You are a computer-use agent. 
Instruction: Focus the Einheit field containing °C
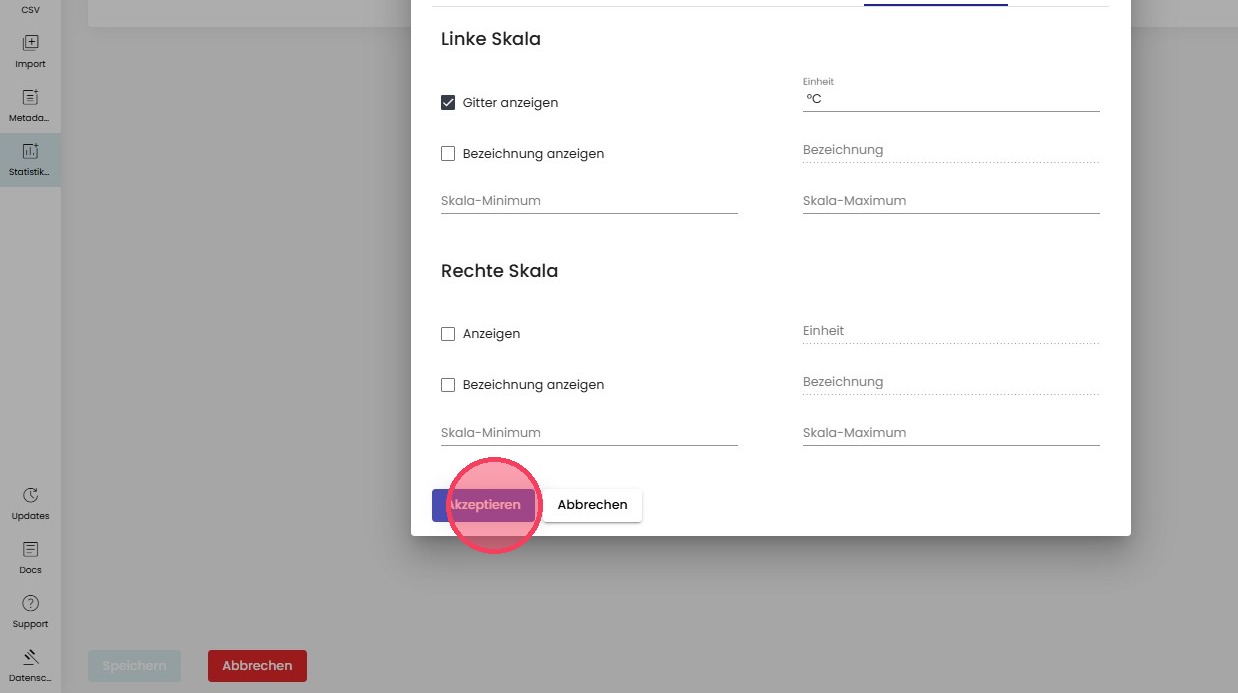(950, 99)
